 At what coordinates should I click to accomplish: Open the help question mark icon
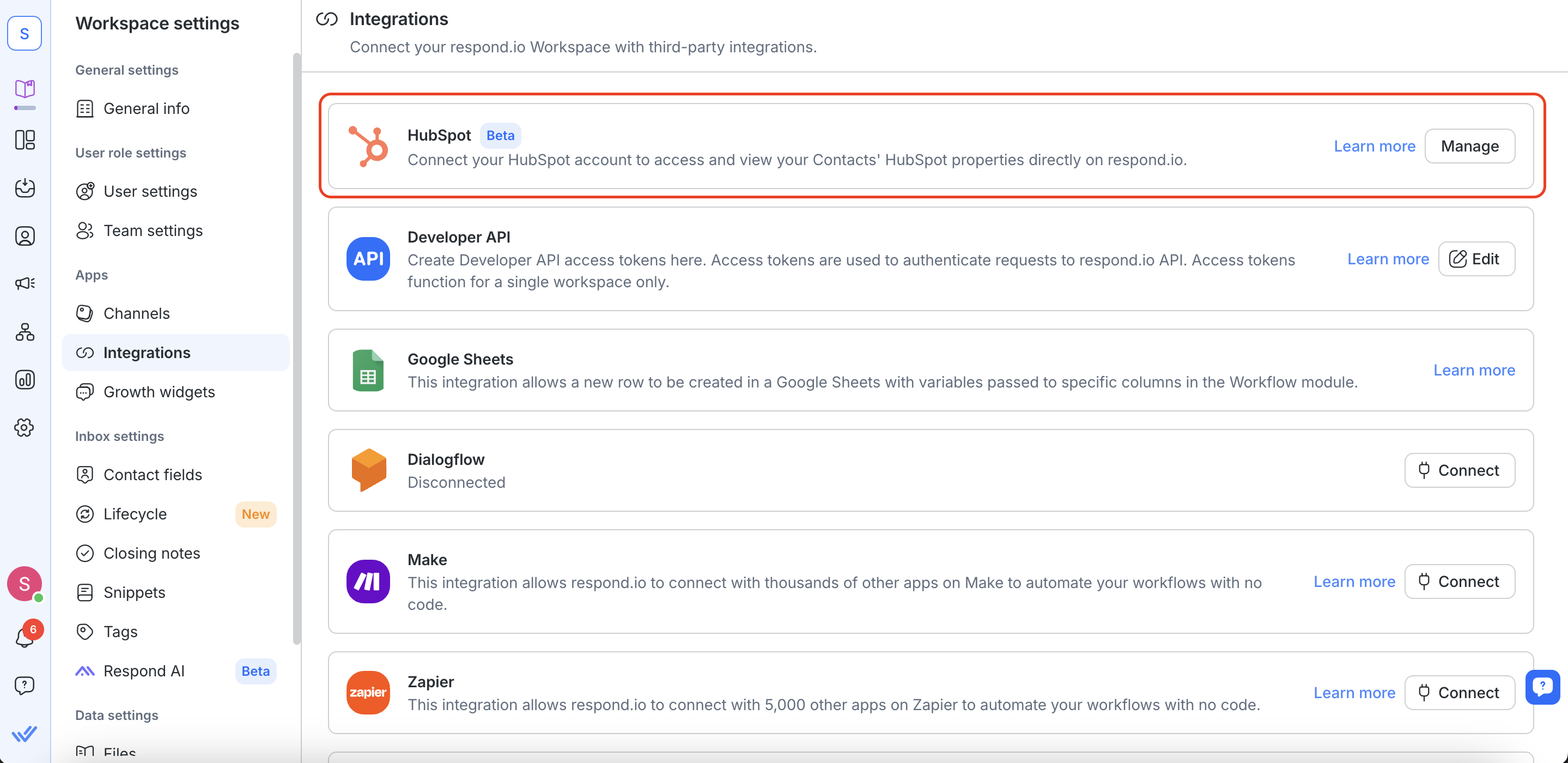coord(25,685)
